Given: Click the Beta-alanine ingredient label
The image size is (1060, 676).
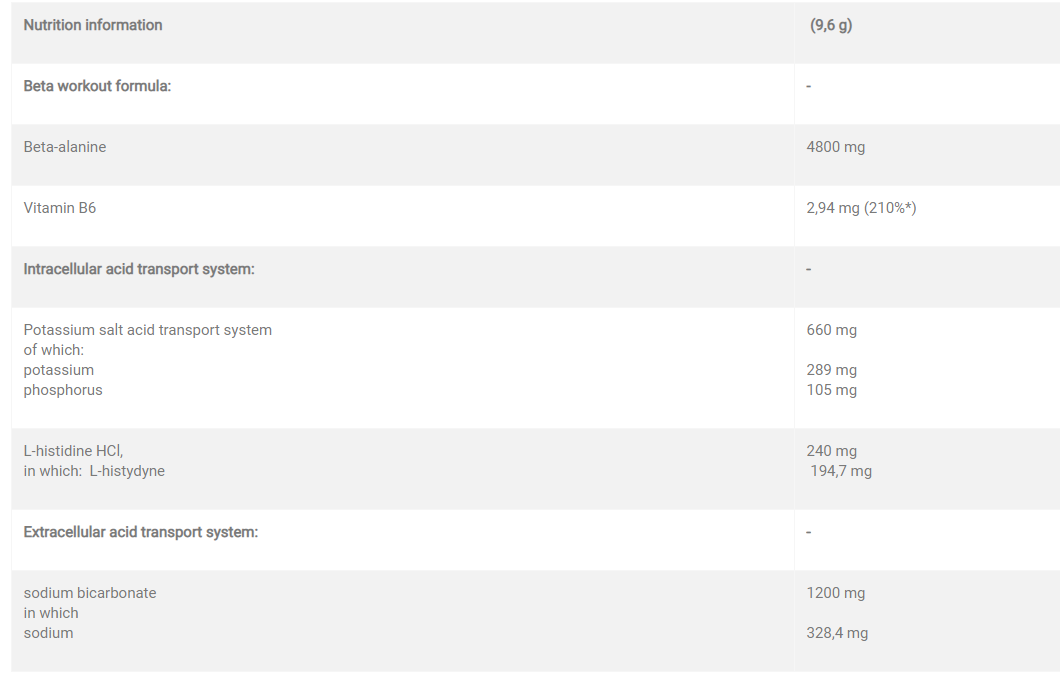Looking at the screenshot, I should (x=65, y=147).
